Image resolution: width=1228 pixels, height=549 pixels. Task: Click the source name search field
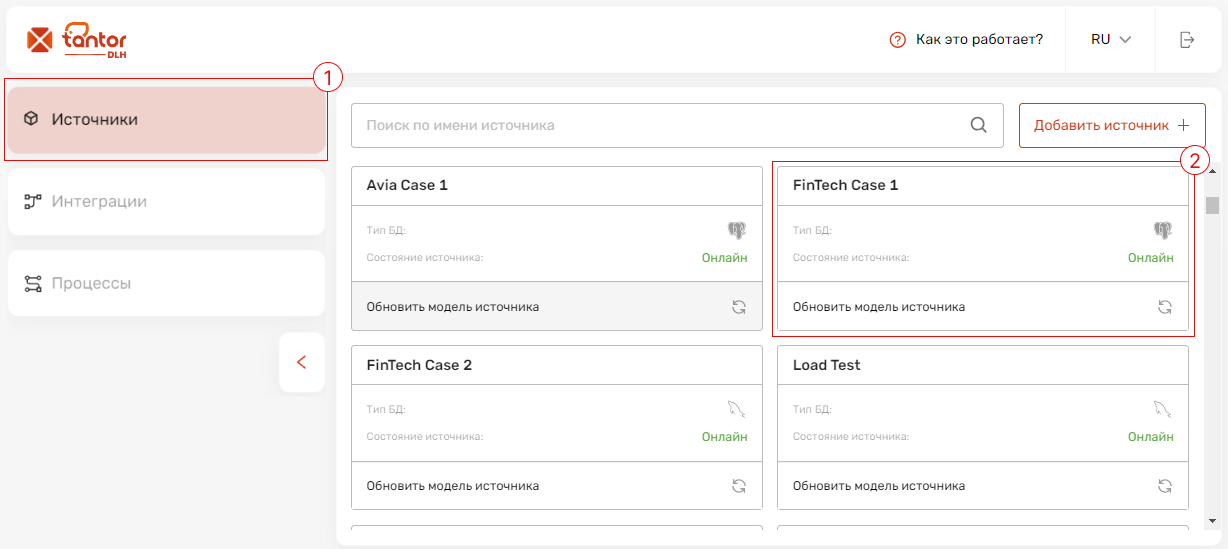[677, 125]
